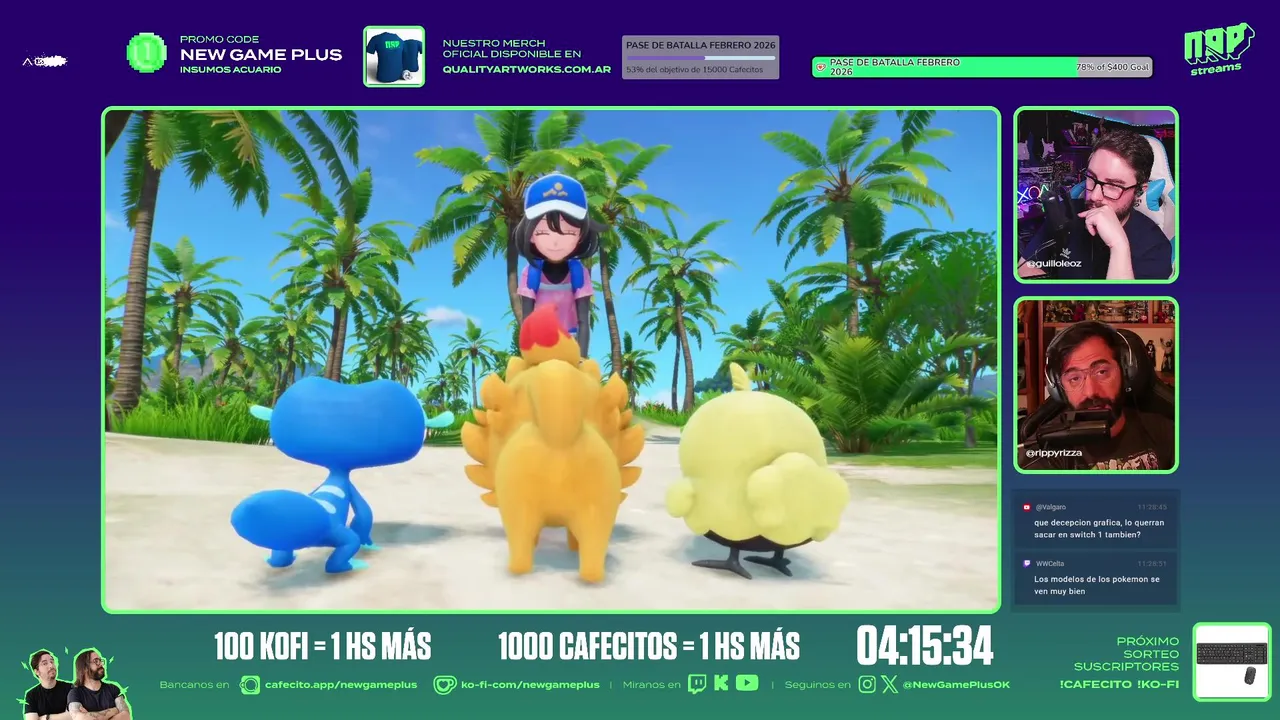
Task: Click the "!CAFECITO !KO-FI" commands text
Action: click(x=1119, y=684)
